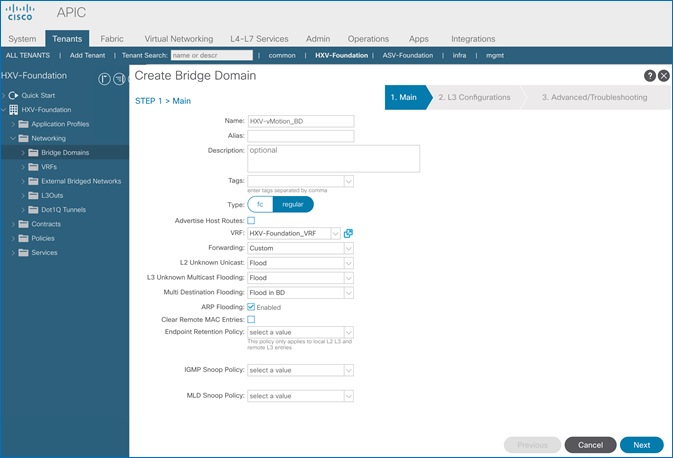Expand the Contracts tree node
Viewport: 673px width, 458px height.
(13, 224)
